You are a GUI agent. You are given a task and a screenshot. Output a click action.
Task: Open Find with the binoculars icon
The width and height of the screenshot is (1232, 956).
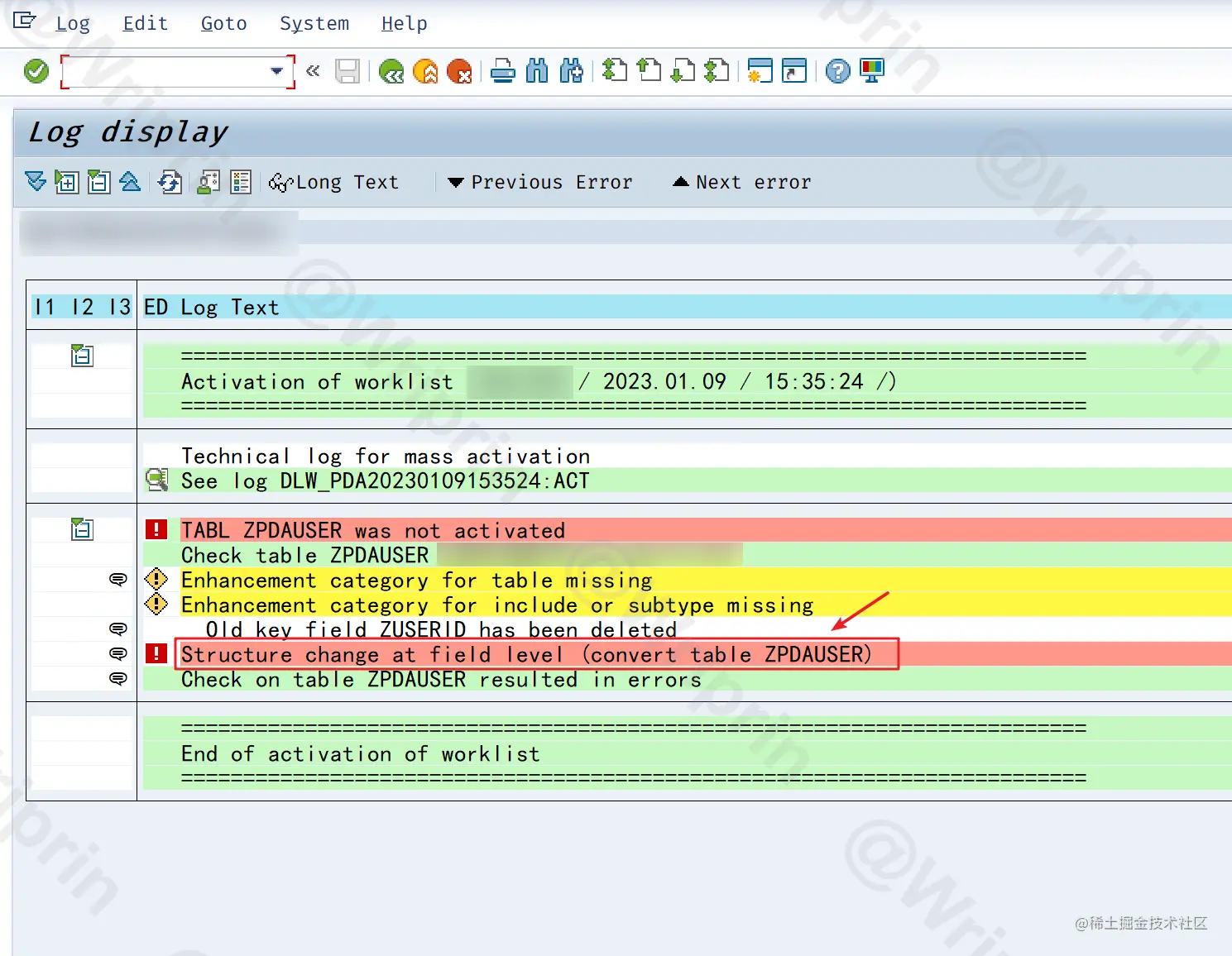537,71
